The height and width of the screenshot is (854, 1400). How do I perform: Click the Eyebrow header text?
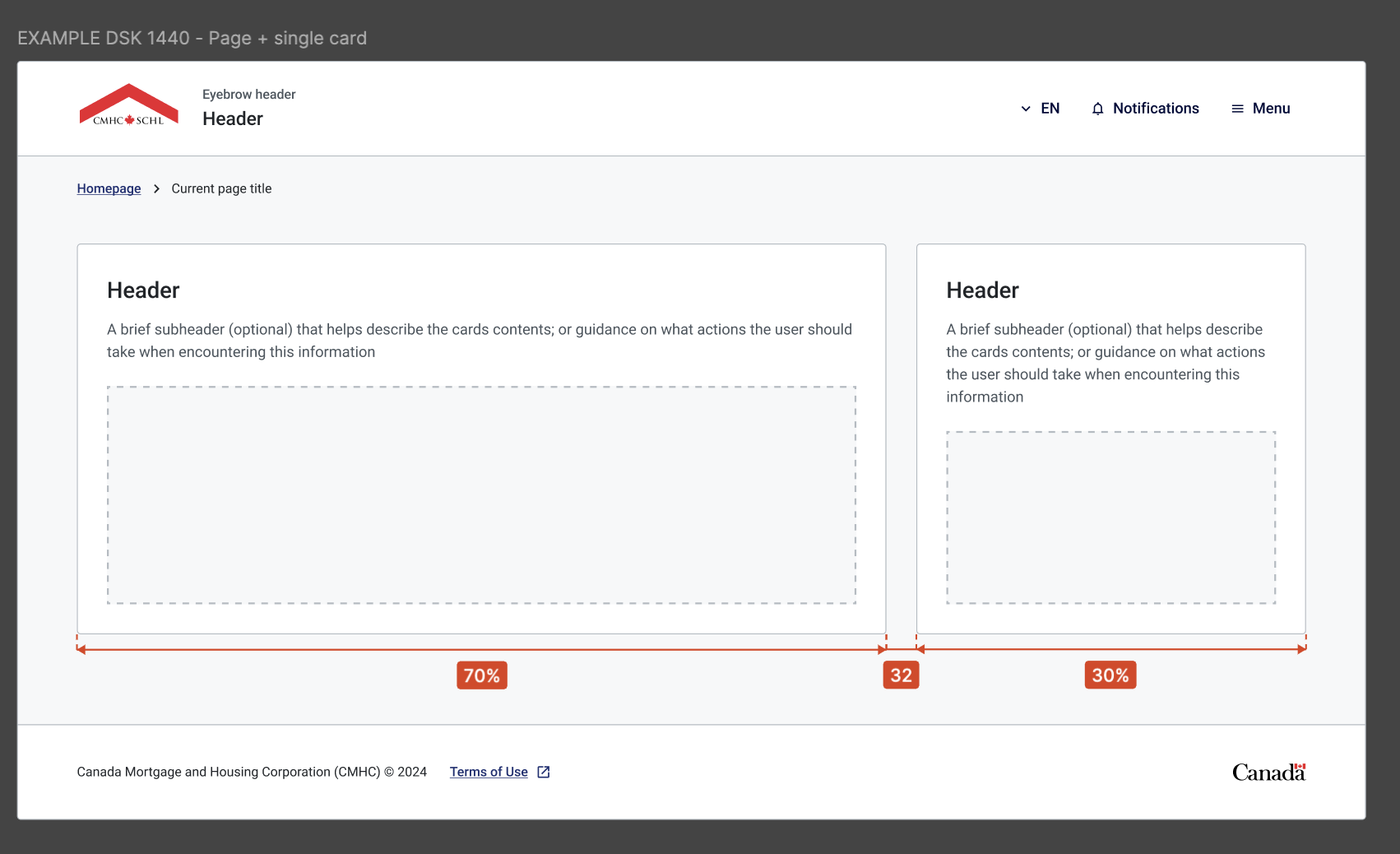[249, 95]
